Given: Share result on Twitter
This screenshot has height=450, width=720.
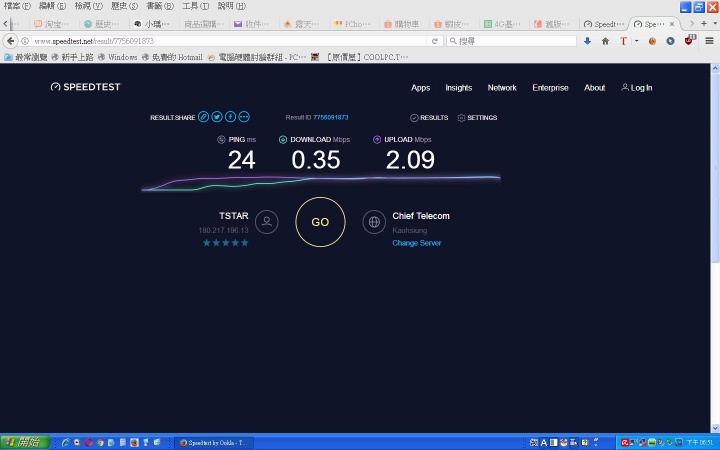Looking at the screenshot, I should click(217, 117).
